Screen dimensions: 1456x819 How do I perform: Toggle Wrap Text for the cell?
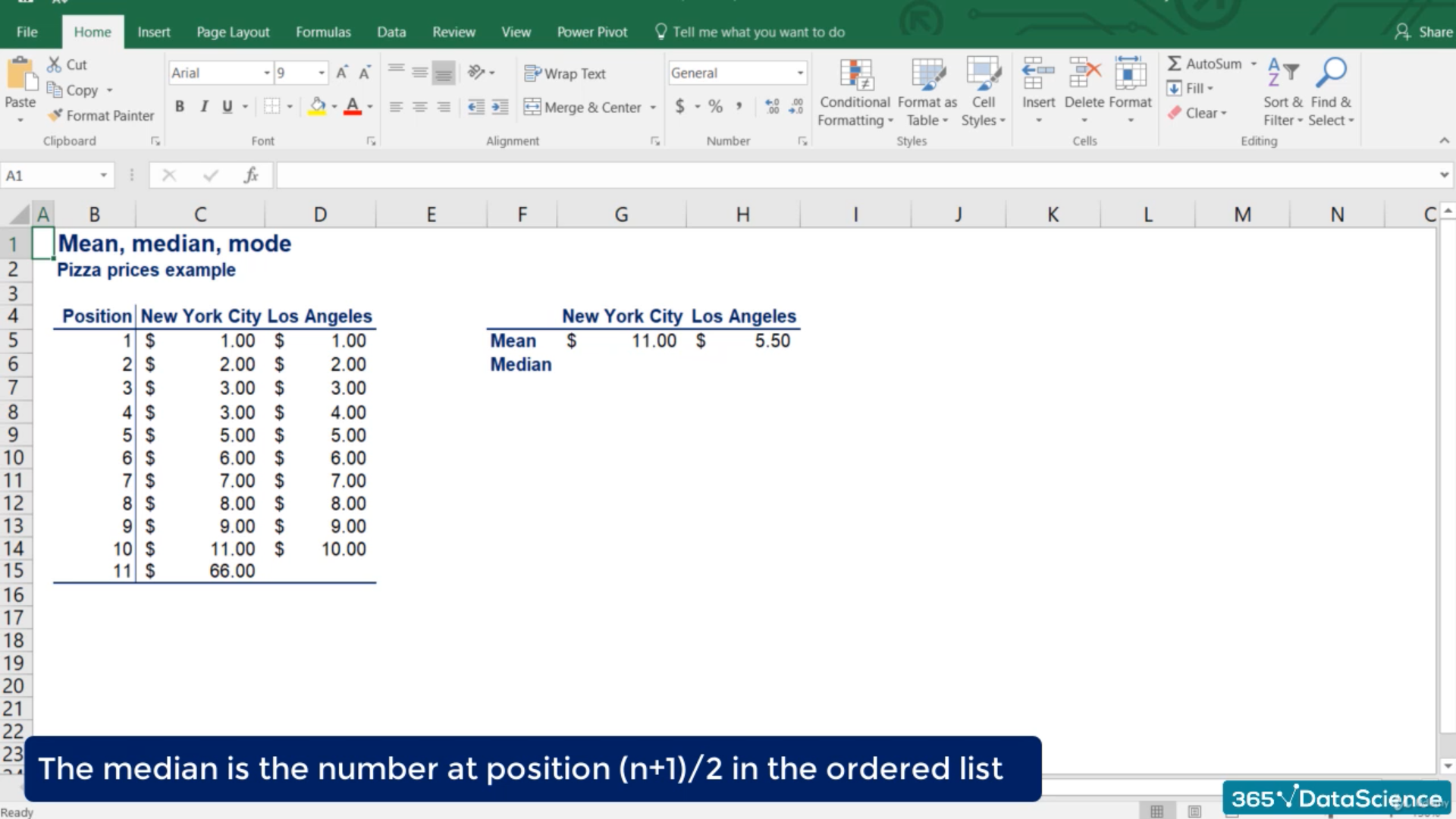565,74
